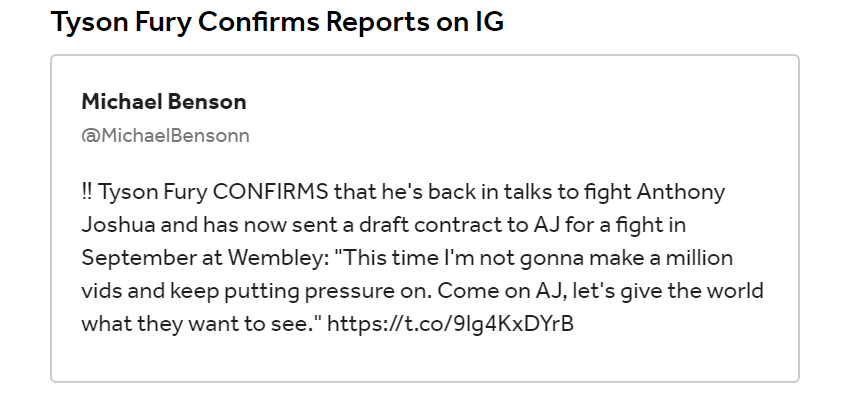Click the word September in the tweet
The image size is (843, 406).
tap(139, 259)
